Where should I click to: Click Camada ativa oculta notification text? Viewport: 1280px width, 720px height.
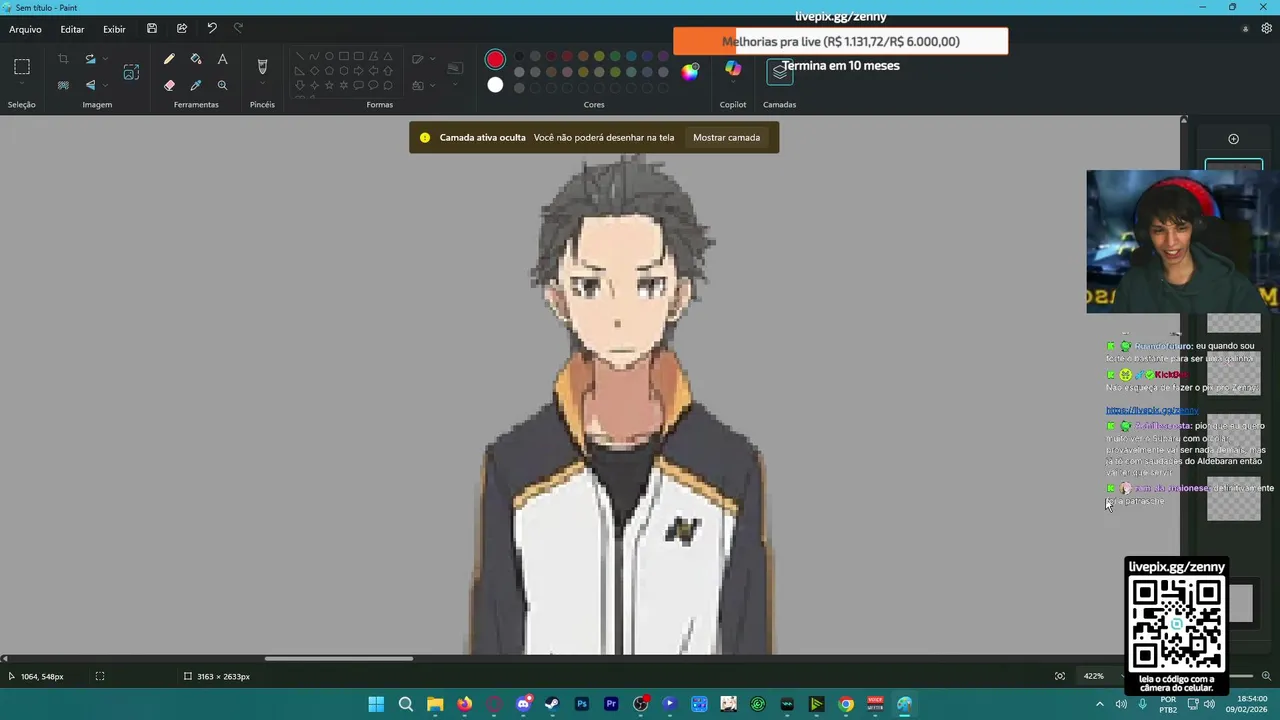[482, 137]
